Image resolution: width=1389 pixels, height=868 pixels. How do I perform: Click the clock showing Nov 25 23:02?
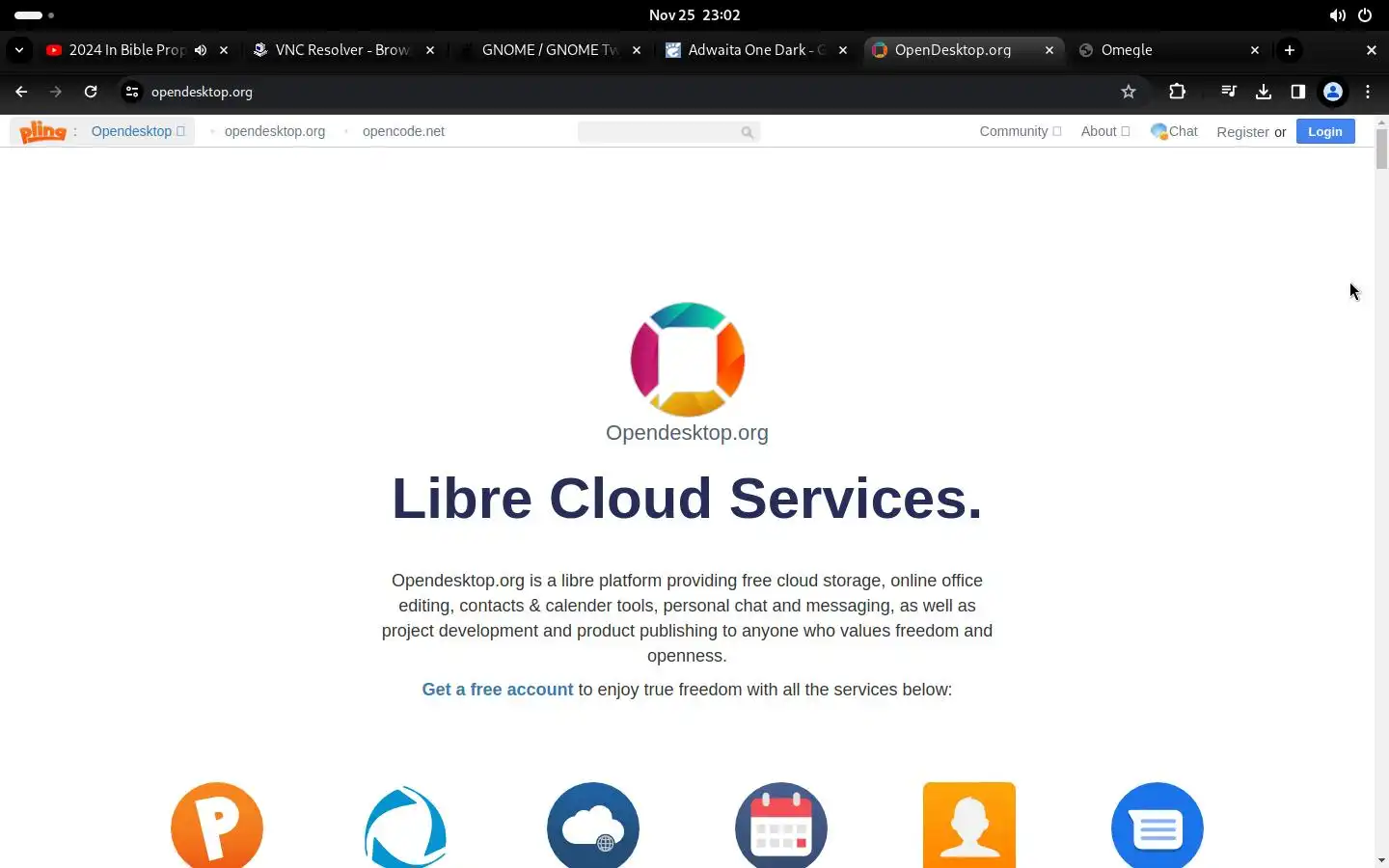click(x=694, y=15)
